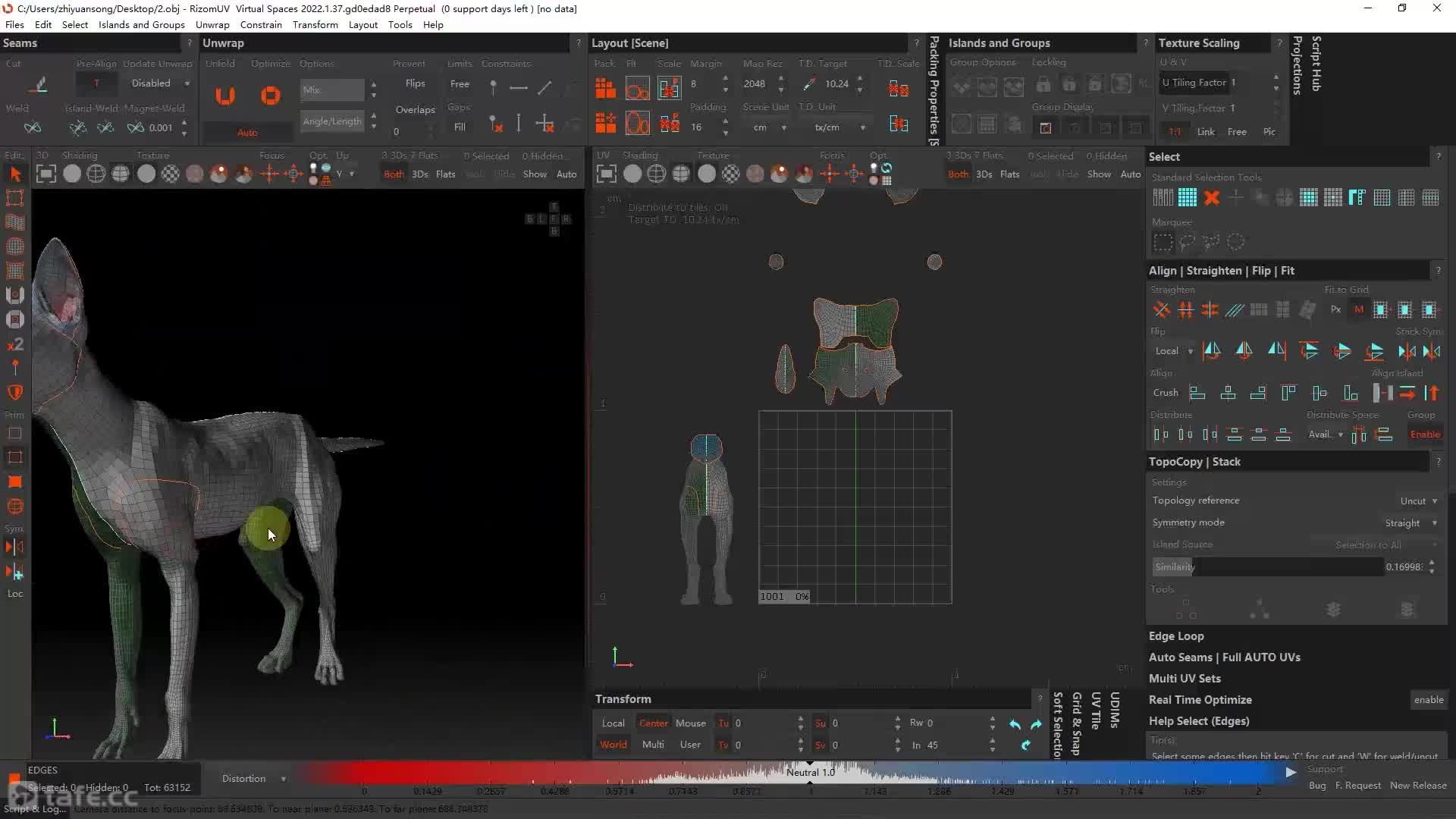Viewport: 1456px width, 819px height.
Task: Click the pin constraint icon in the Unwrap panel
Action: pos(494,88)
